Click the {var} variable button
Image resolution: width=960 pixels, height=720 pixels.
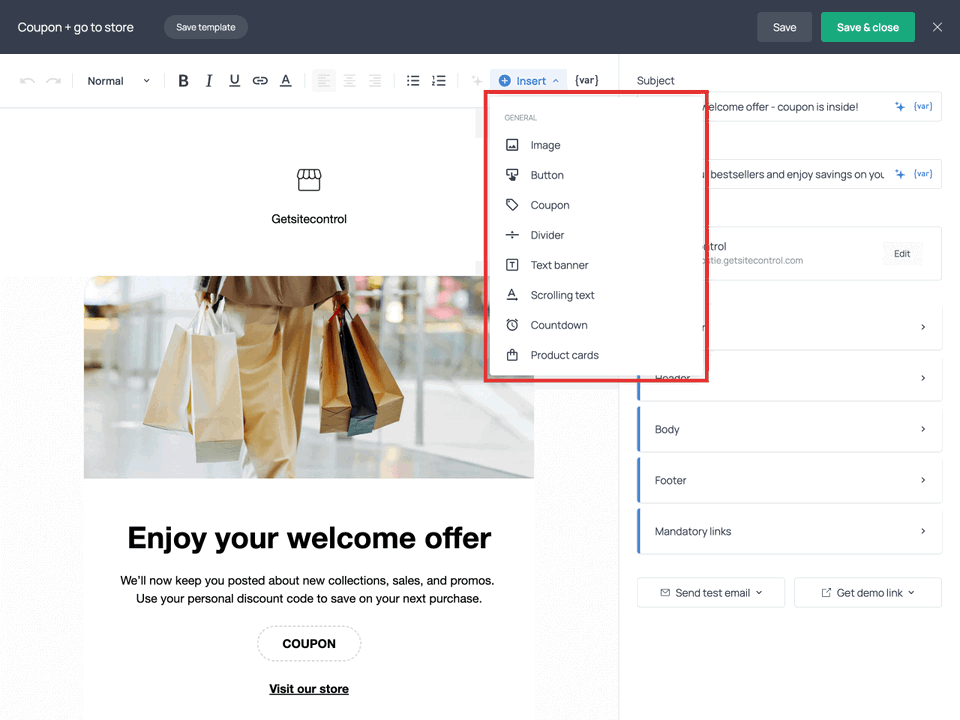(x=586, y=80)
